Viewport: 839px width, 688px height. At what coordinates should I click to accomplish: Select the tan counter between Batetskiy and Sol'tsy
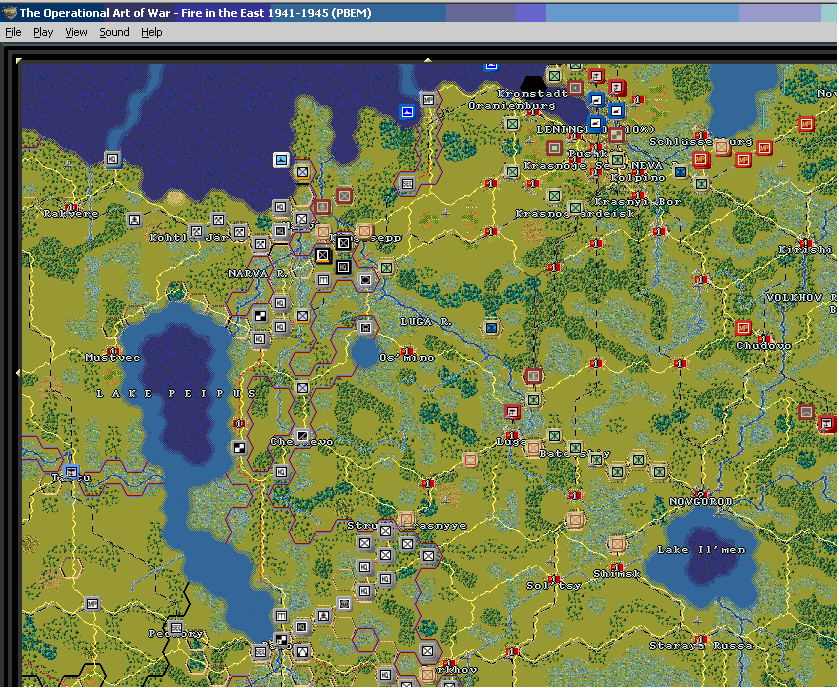(x=575, y=519)
